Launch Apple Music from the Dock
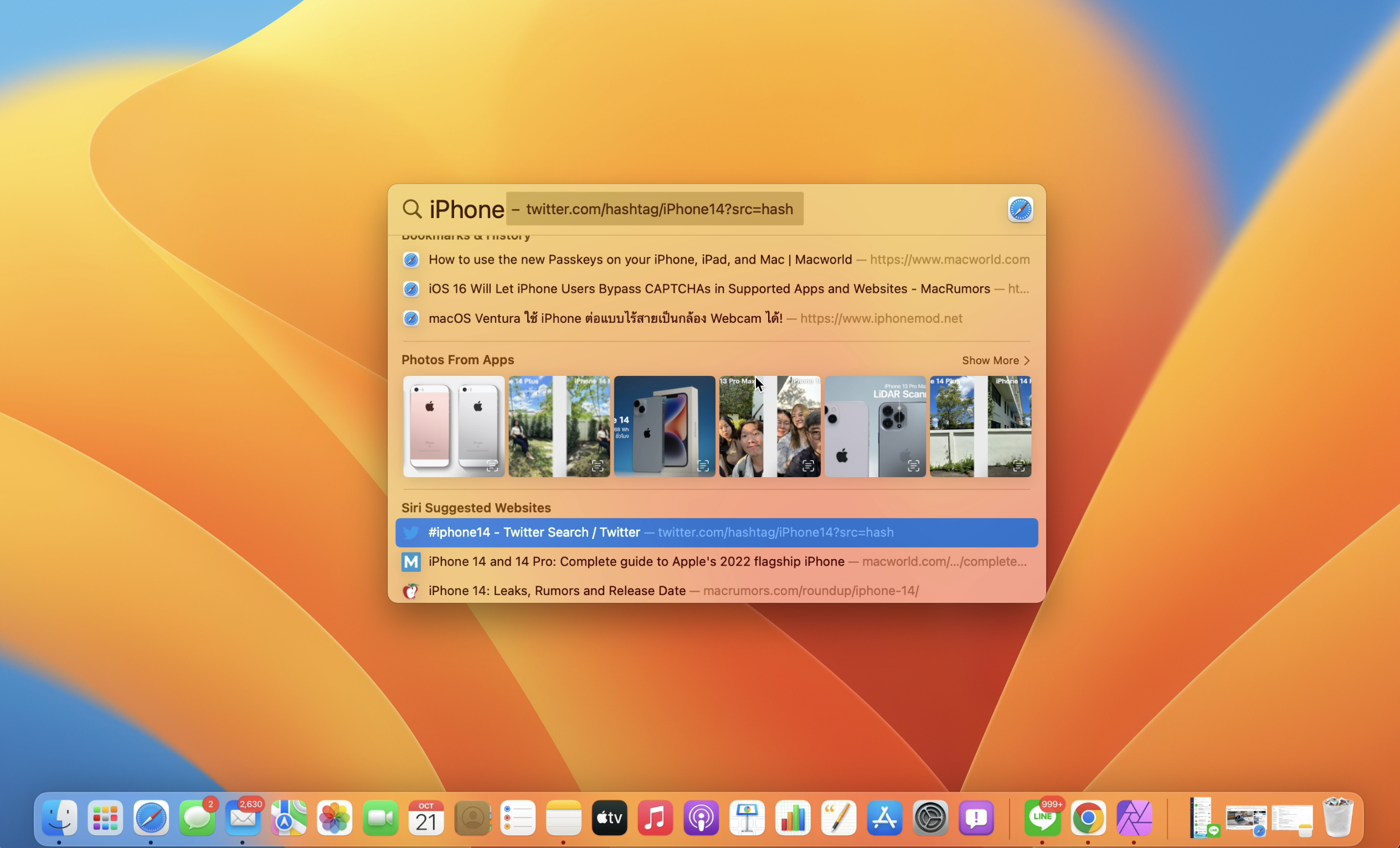Image resolution: width=1400 pixels, height=848 pixels. click(655, 818)
